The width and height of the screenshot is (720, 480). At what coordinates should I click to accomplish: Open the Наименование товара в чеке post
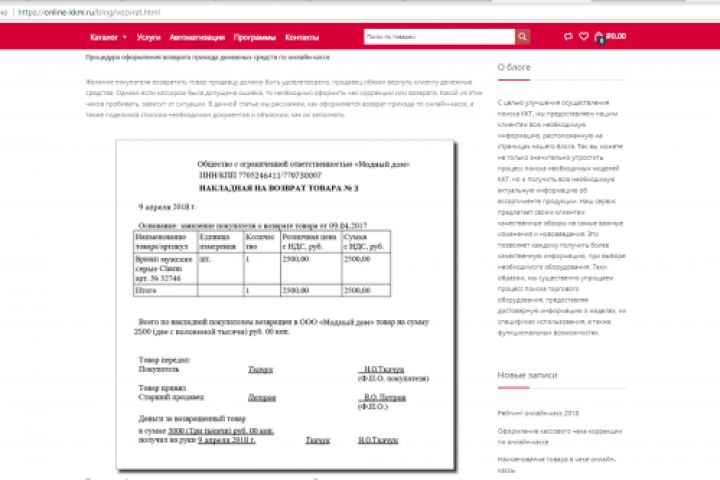point(557,464)
